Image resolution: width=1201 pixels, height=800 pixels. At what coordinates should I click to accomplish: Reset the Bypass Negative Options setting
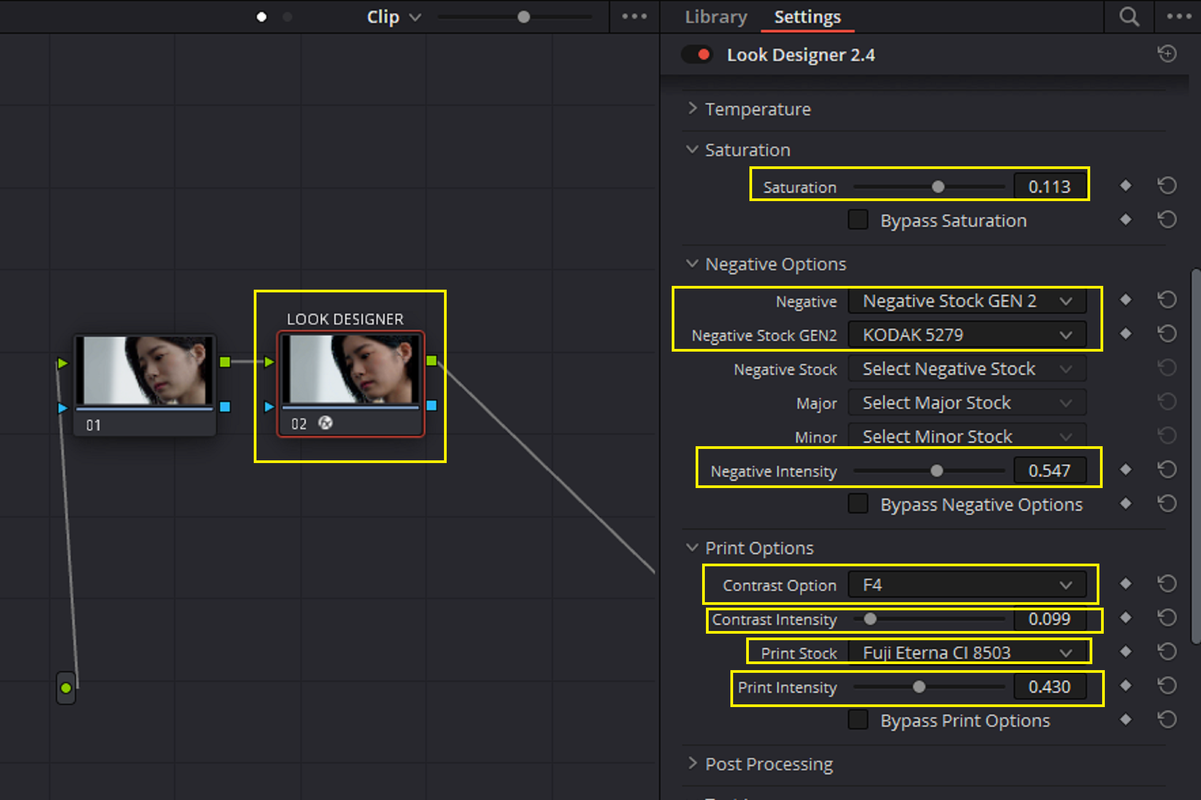(1166, 504)
